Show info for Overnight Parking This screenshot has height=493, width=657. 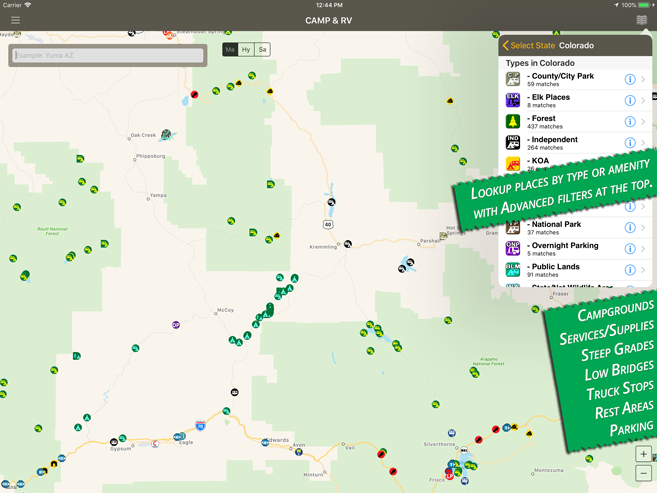click(630, 248)
